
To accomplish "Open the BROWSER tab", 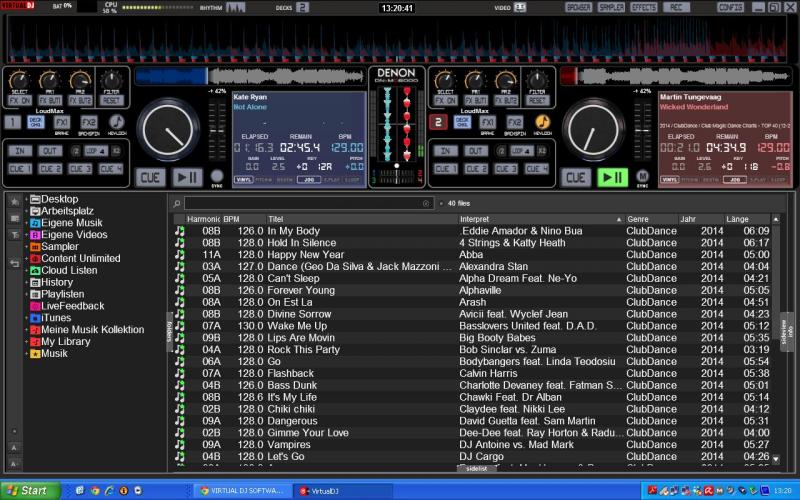I will [578, 7].
